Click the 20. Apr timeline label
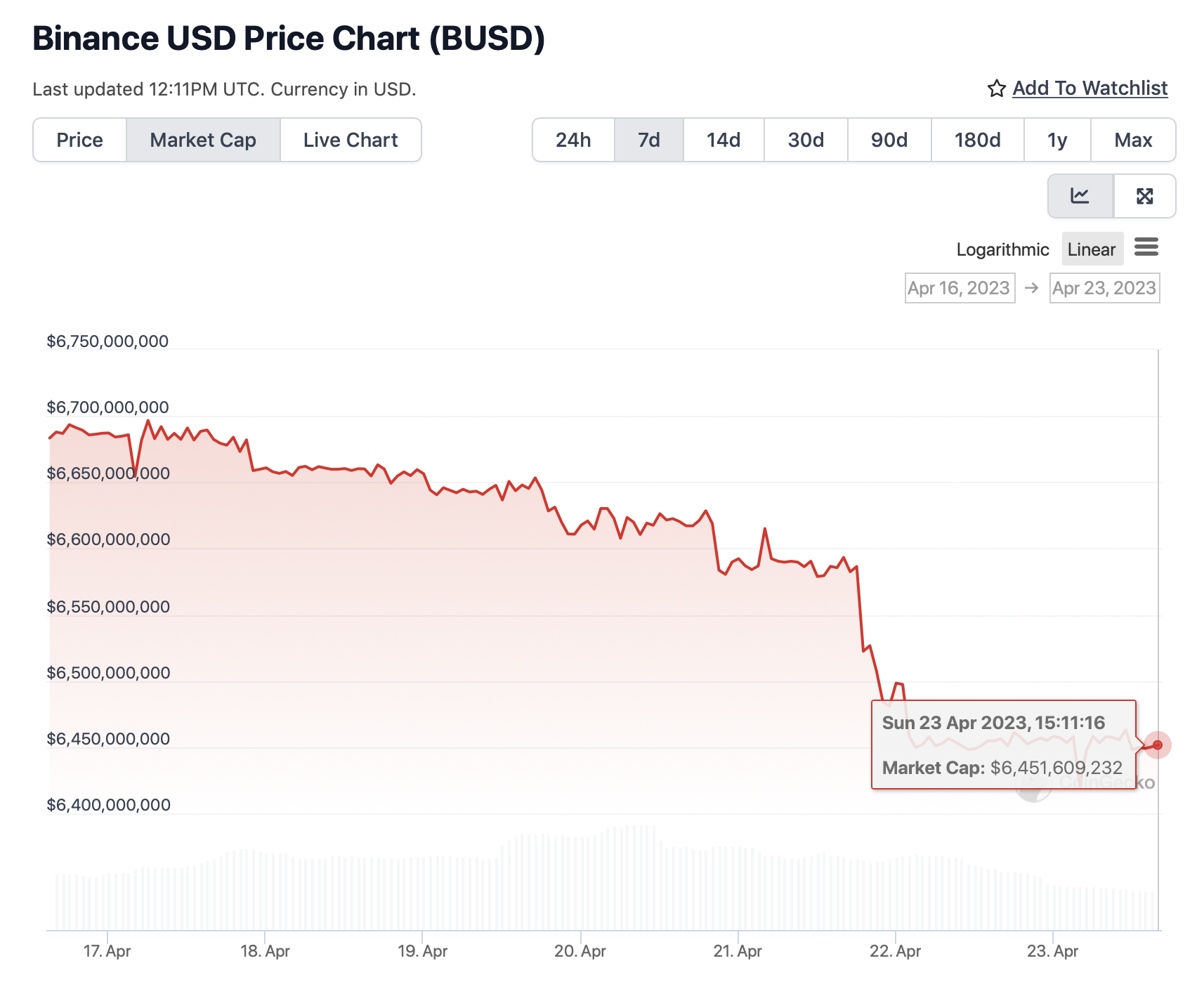Screen dimensions: 1204x989 tap(580, 951)
